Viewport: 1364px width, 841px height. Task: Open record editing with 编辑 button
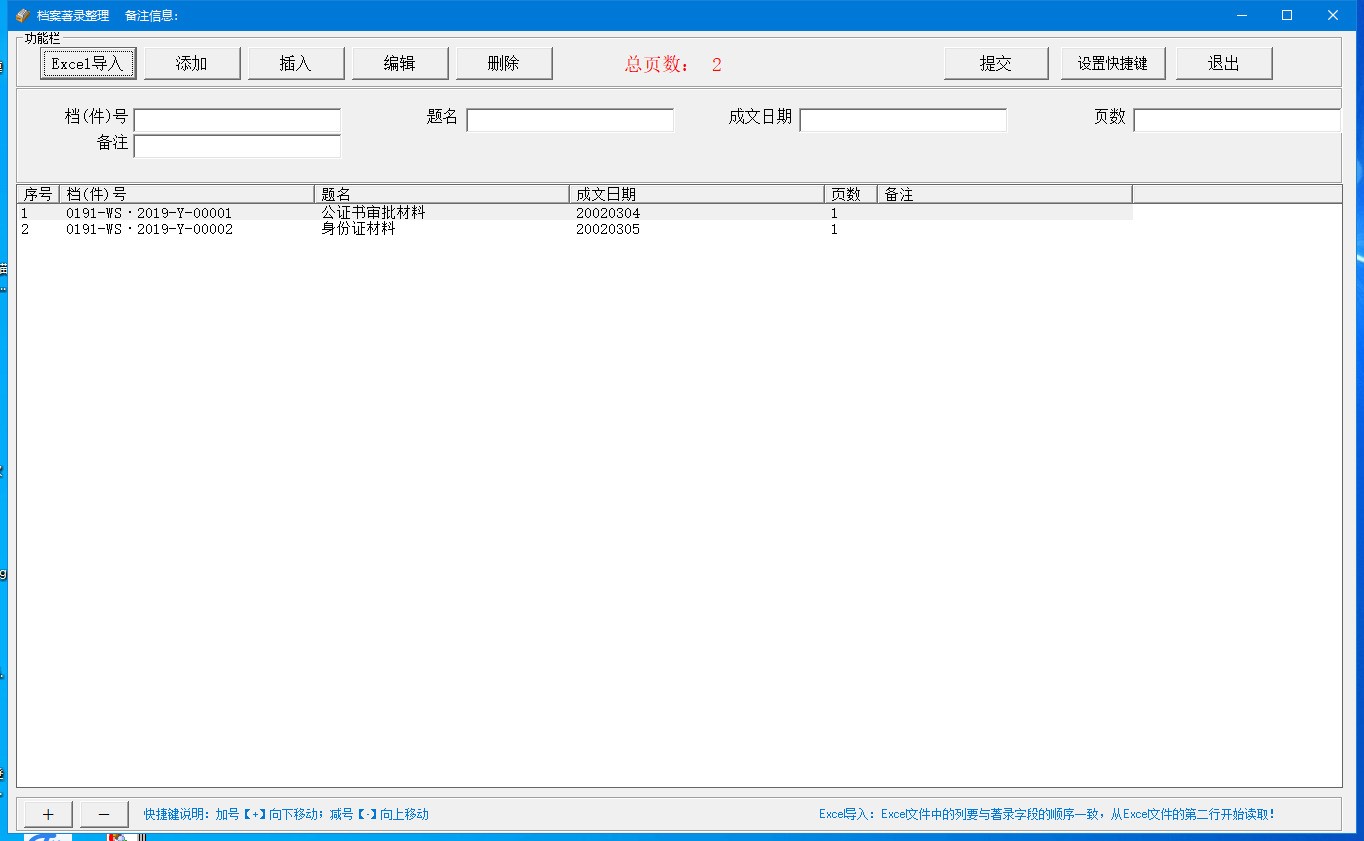tap(400, 63)
